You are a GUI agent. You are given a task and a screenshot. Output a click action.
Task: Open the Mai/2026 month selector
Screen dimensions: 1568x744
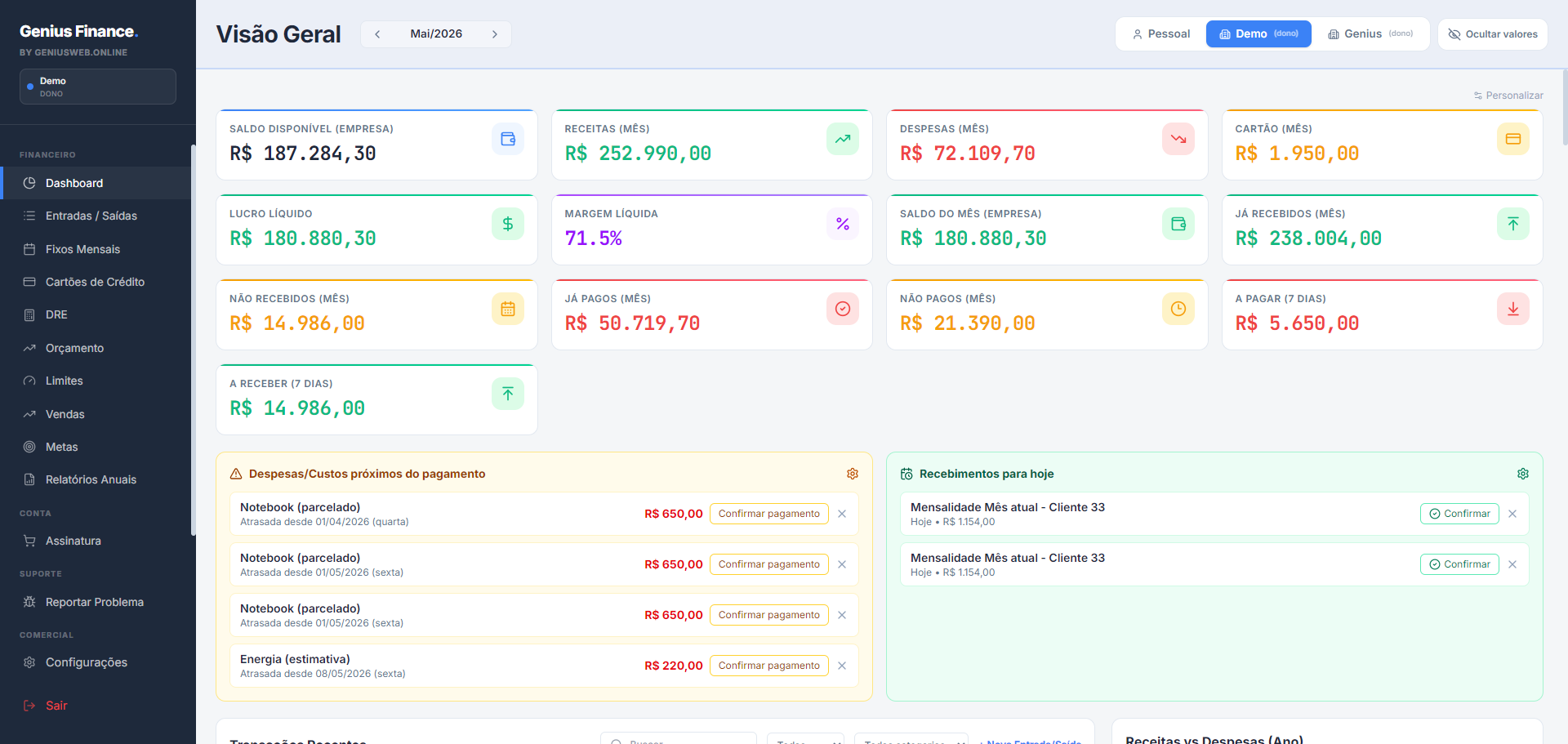(436, 34)
